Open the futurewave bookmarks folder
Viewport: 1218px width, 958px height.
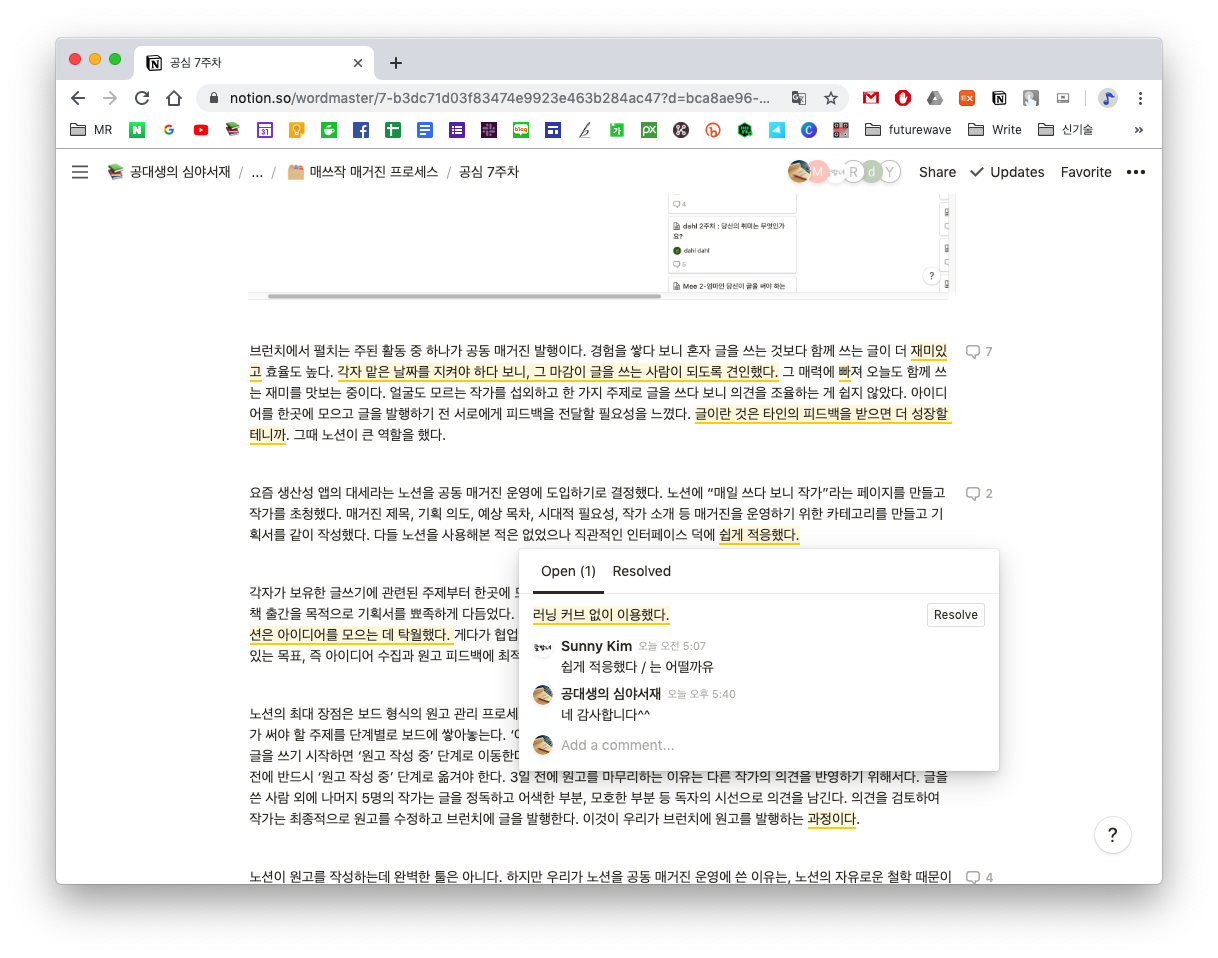(x=907, y=130)
